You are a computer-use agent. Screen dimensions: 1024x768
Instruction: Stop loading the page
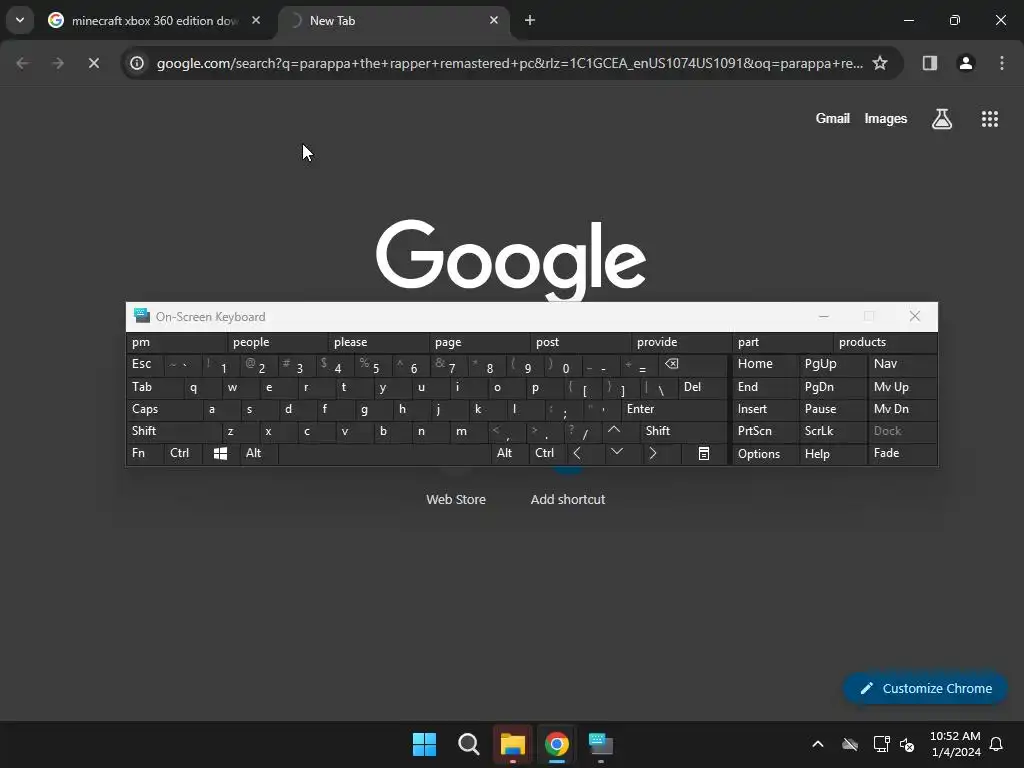(93, 63)
